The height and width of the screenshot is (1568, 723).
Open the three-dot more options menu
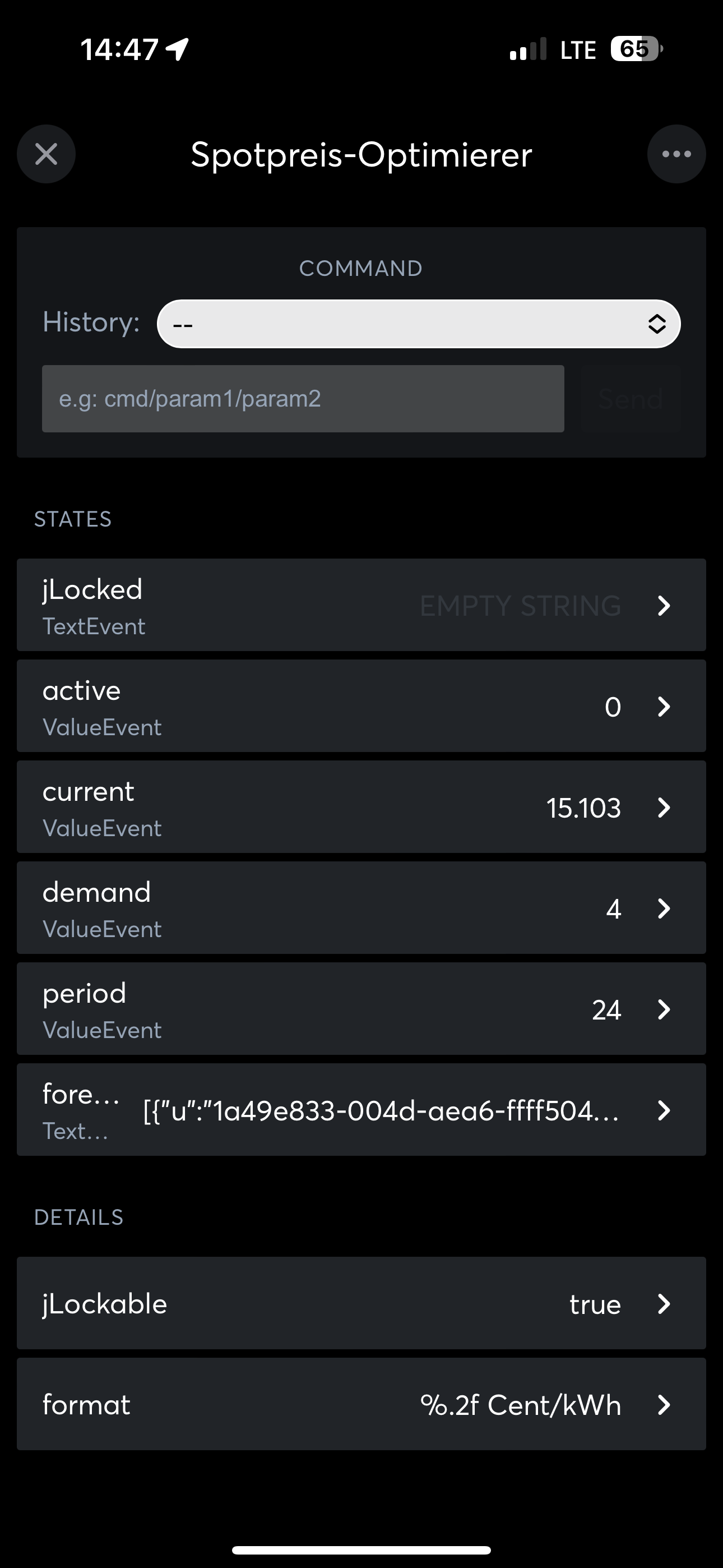tap(676, 154)
